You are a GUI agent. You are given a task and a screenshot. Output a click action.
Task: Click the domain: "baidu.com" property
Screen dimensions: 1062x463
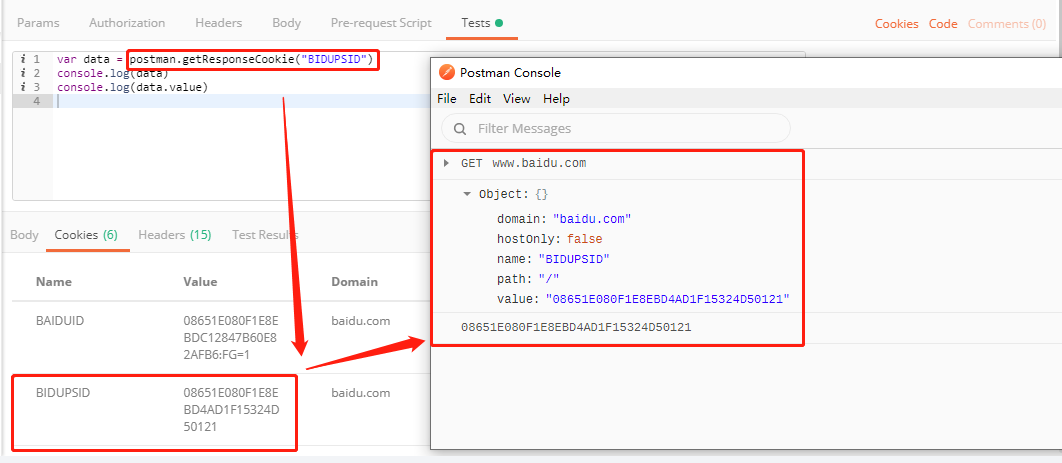pyautogui.click(x=564, y=219)
